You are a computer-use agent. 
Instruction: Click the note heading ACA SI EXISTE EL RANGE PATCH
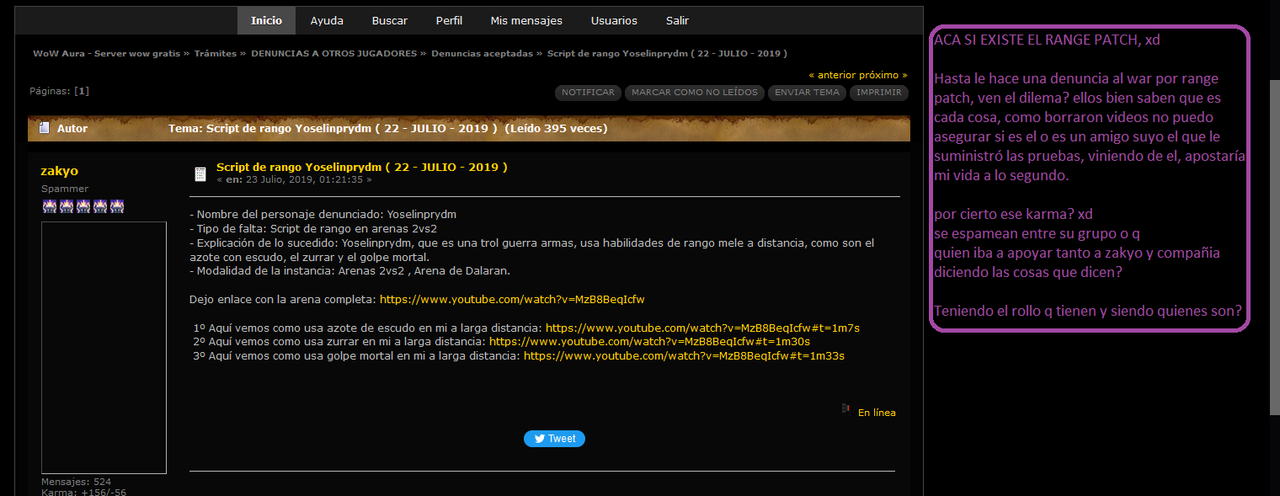point(1048,39)
